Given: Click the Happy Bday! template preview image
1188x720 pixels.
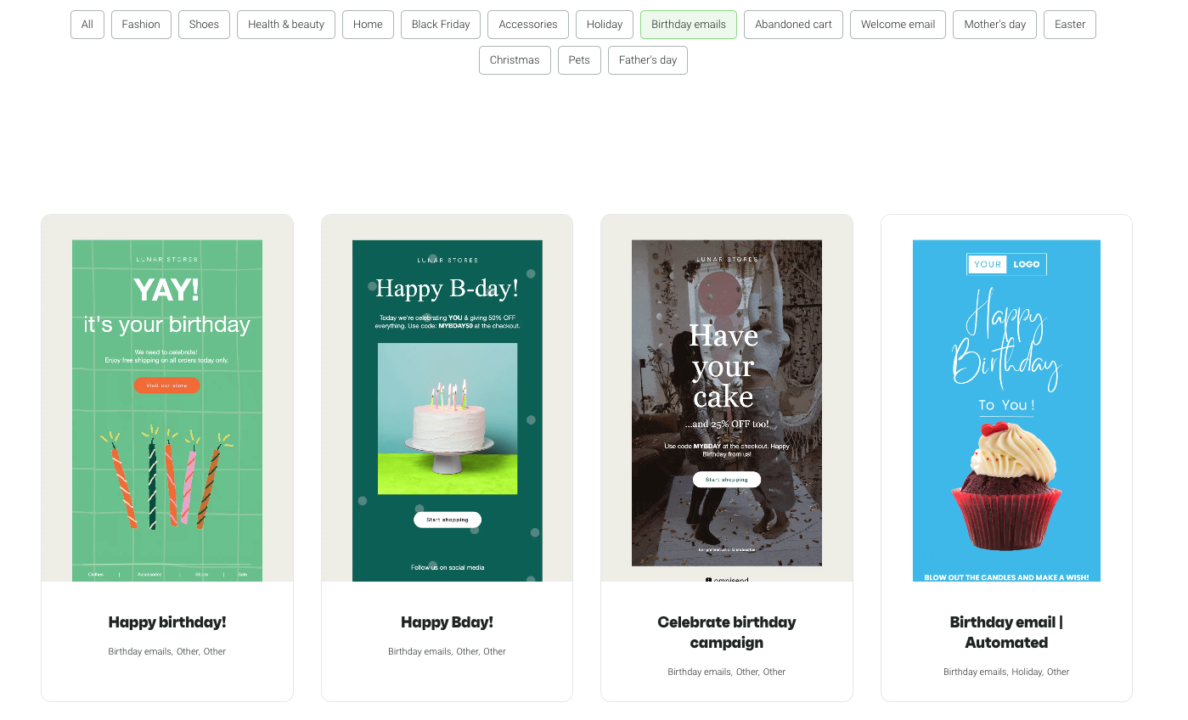Looking at the screenshot, I should [447, 407].
